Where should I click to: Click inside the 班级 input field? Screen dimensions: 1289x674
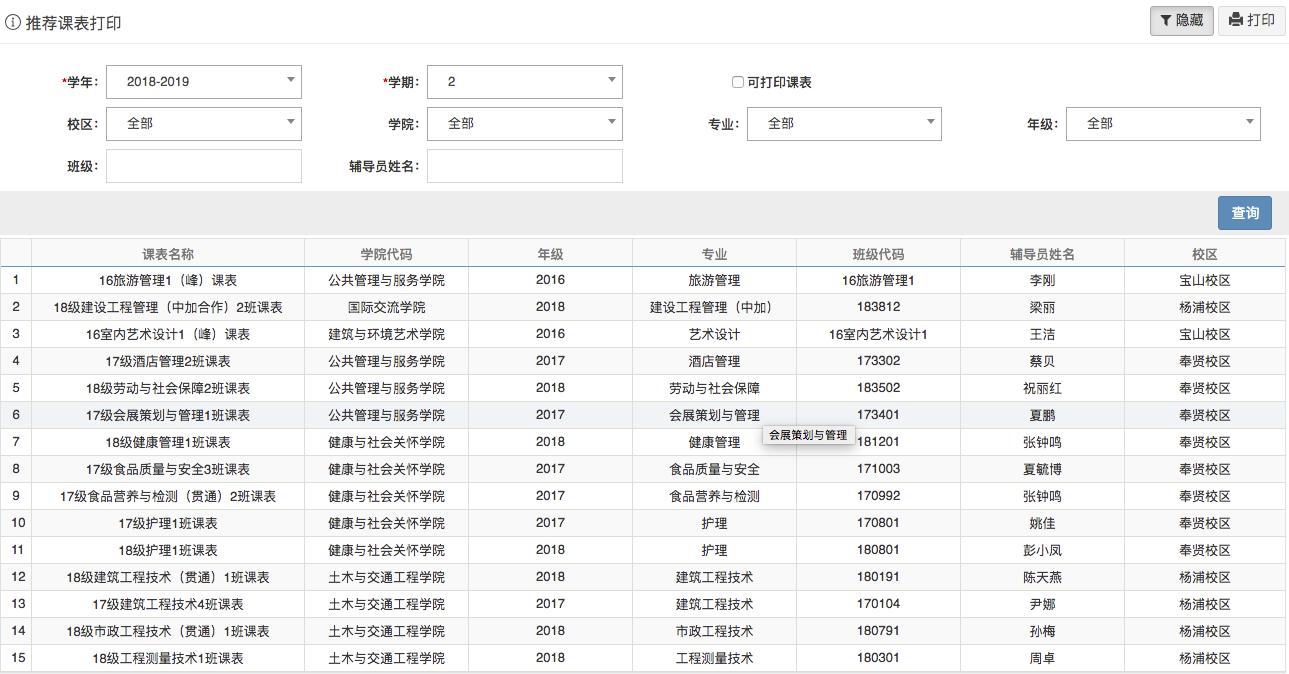pyautogui.click(x=203, y=165)
